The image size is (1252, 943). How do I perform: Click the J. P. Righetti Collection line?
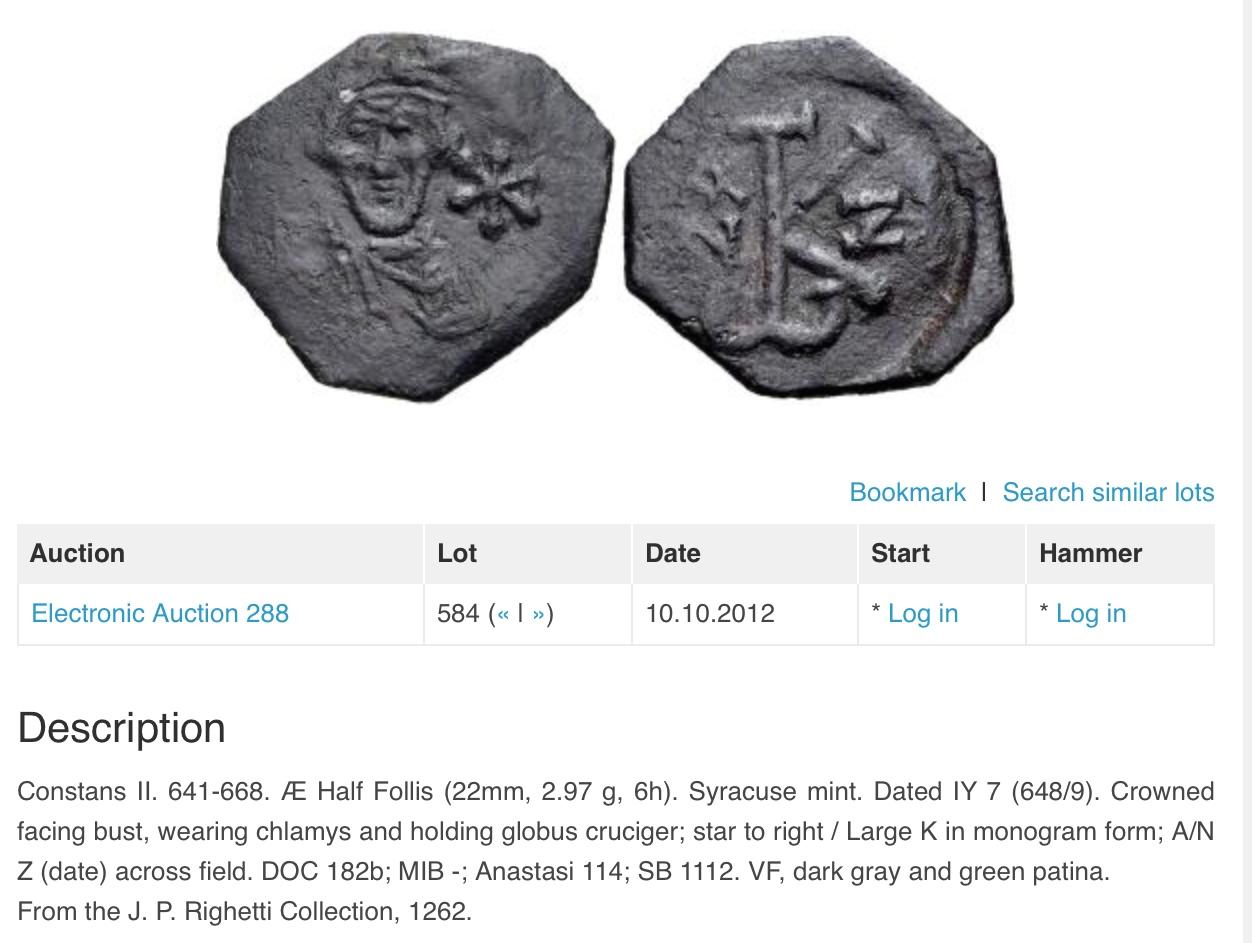point(244,911)
